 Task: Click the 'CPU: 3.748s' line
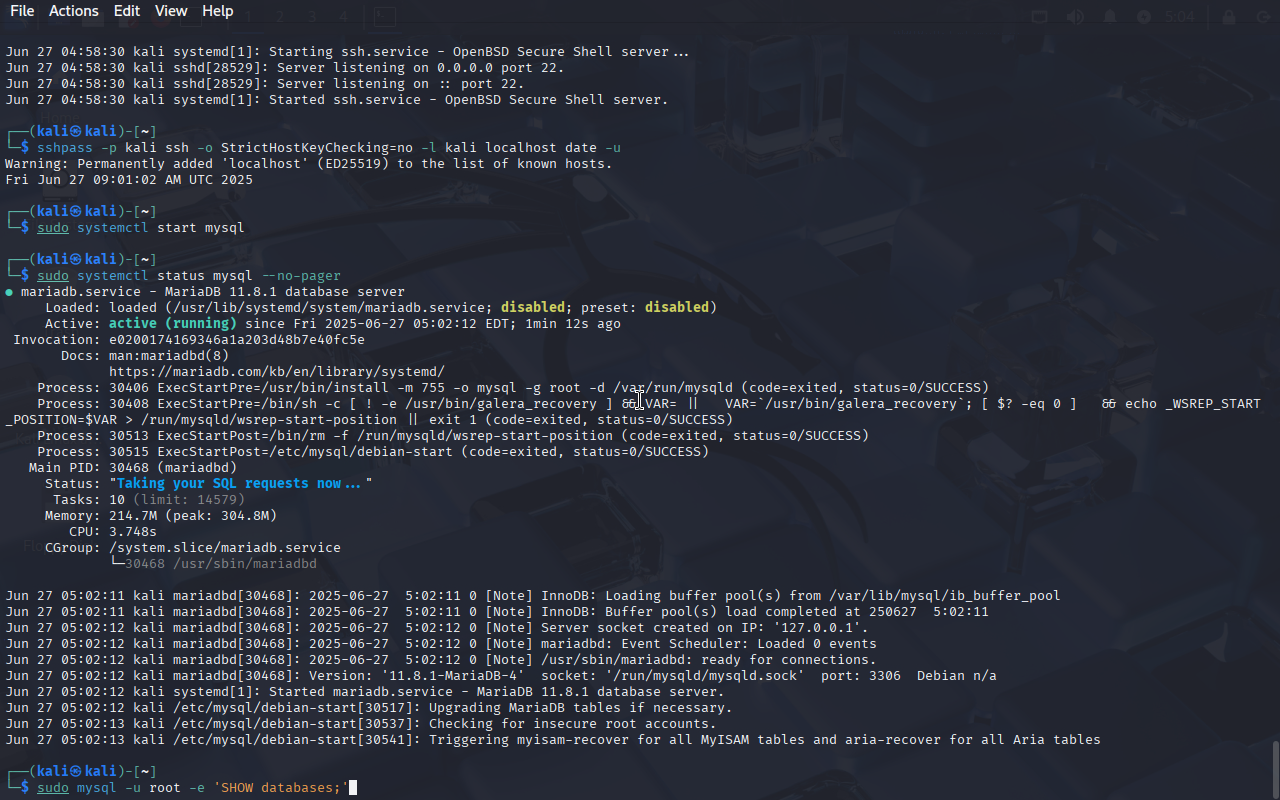(x=113, y=532)
